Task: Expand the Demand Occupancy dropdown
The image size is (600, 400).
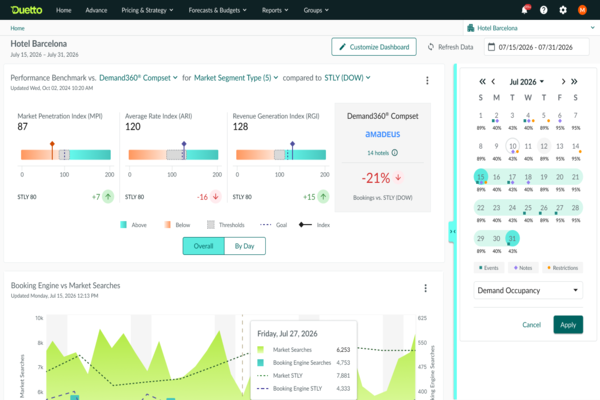Action: coord(527,291)
